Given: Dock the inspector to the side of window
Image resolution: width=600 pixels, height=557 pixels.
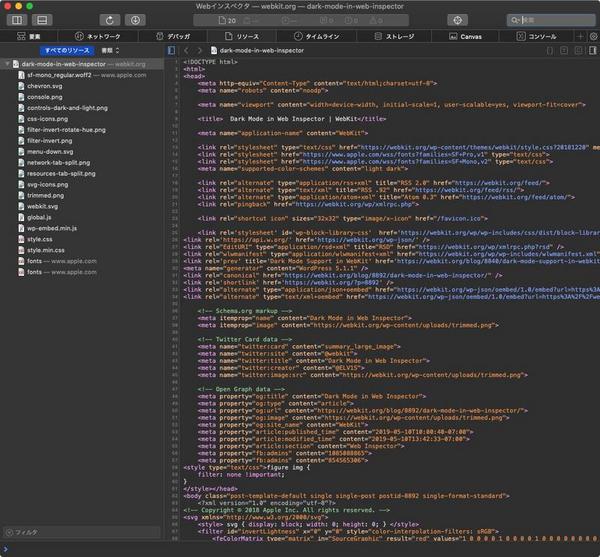Looking at the screenshot, I should [x=17, y=20].
